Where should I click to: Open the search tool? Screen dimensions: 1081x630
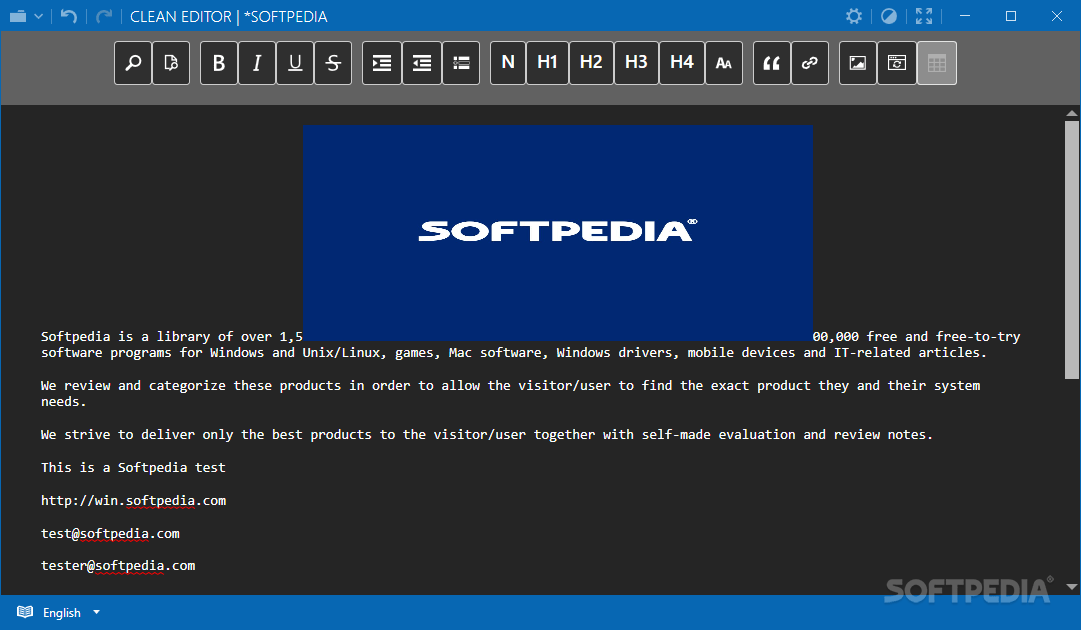pyautogui.click(x=133, y=63)
